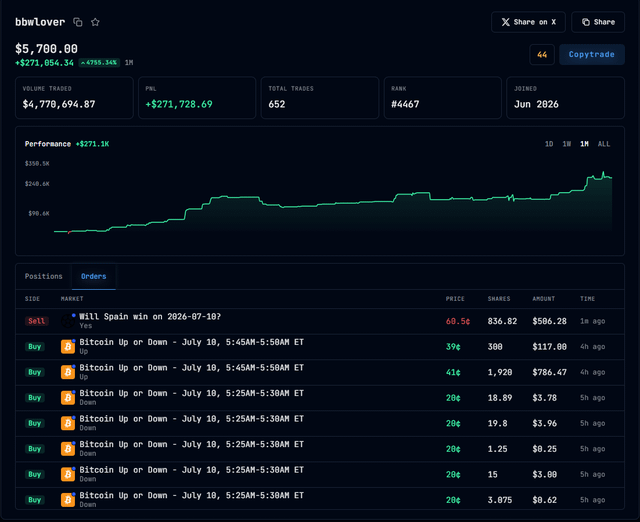Click Bitcoin icon on the $0.25 row
Viewport: 640px width, 522px height.
pyautogui.click(x=68, y=449)
